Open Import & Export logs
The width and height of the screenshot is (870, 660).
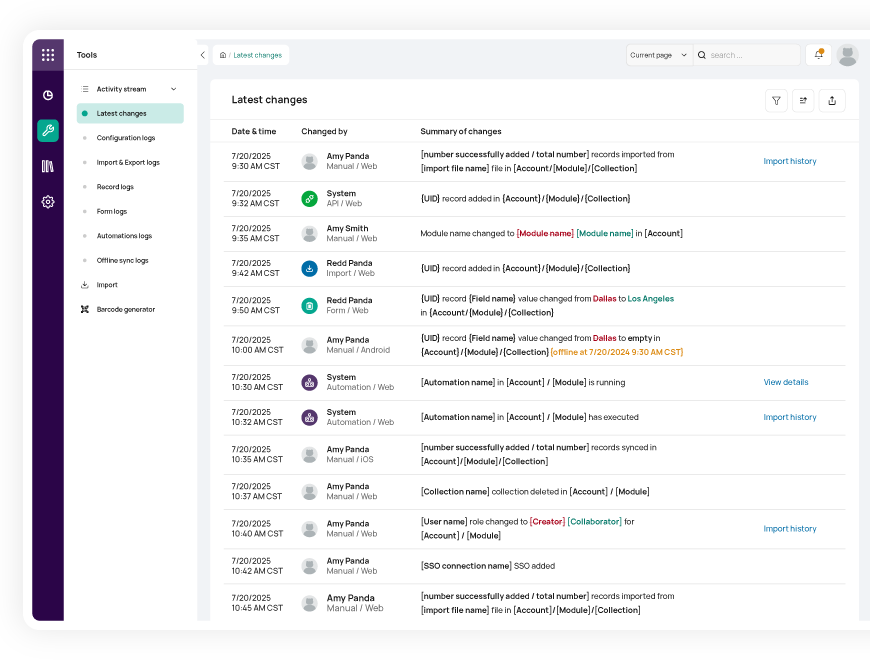click(128, 162)
